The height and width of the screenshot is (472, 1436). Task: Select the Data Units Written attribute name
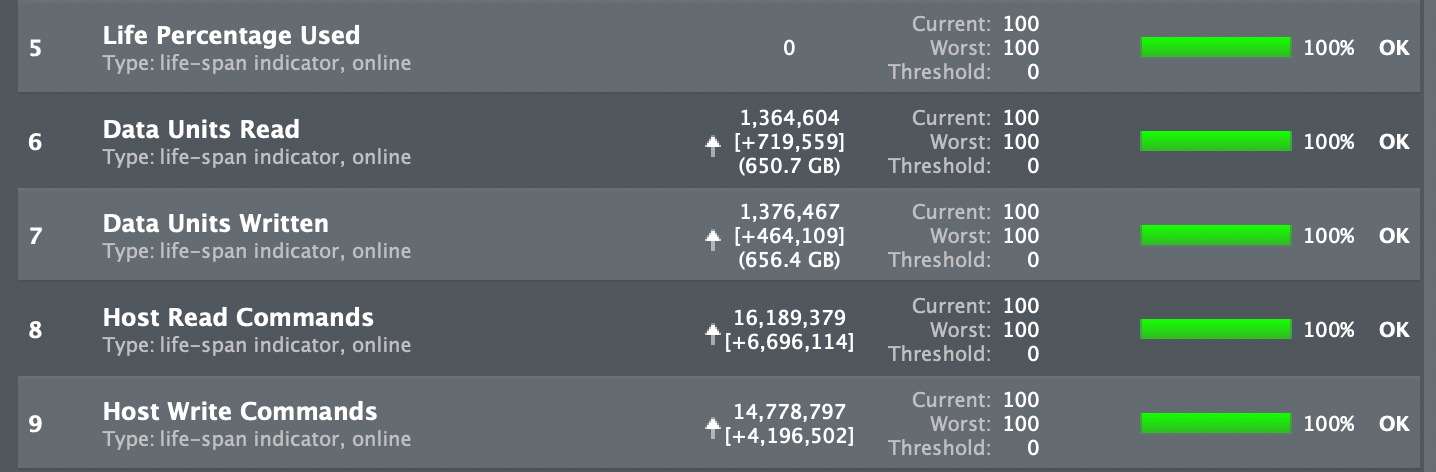215,223
